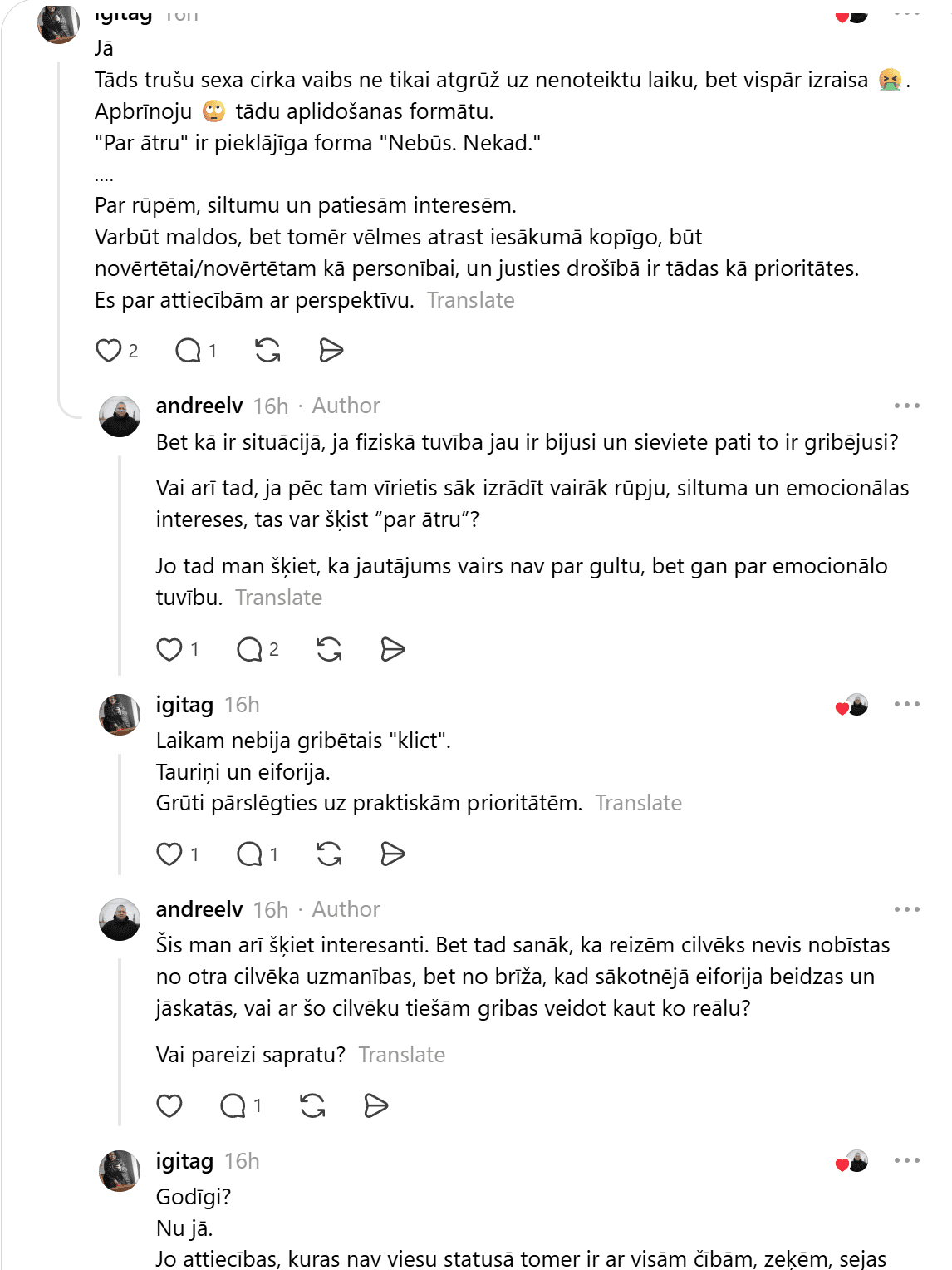The height and width of the screenshot is (1270, 952).
Task: Repost andreelv's 'Vai pareizi sapratu?' reply
Action: pos(312,1105)
